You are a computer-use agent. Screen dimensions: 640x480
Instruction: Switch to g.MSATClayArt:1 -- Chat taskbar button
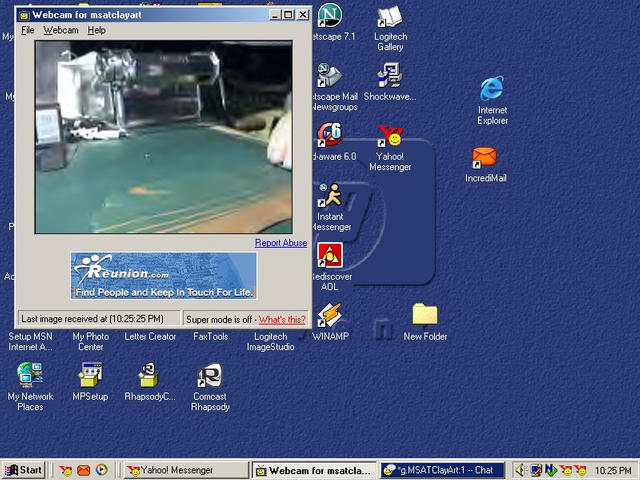(x=442, y=471)
